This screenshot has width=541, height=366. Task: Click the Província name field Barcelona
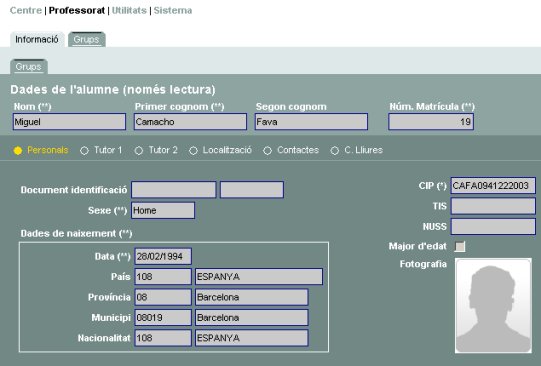click(252, 297)
